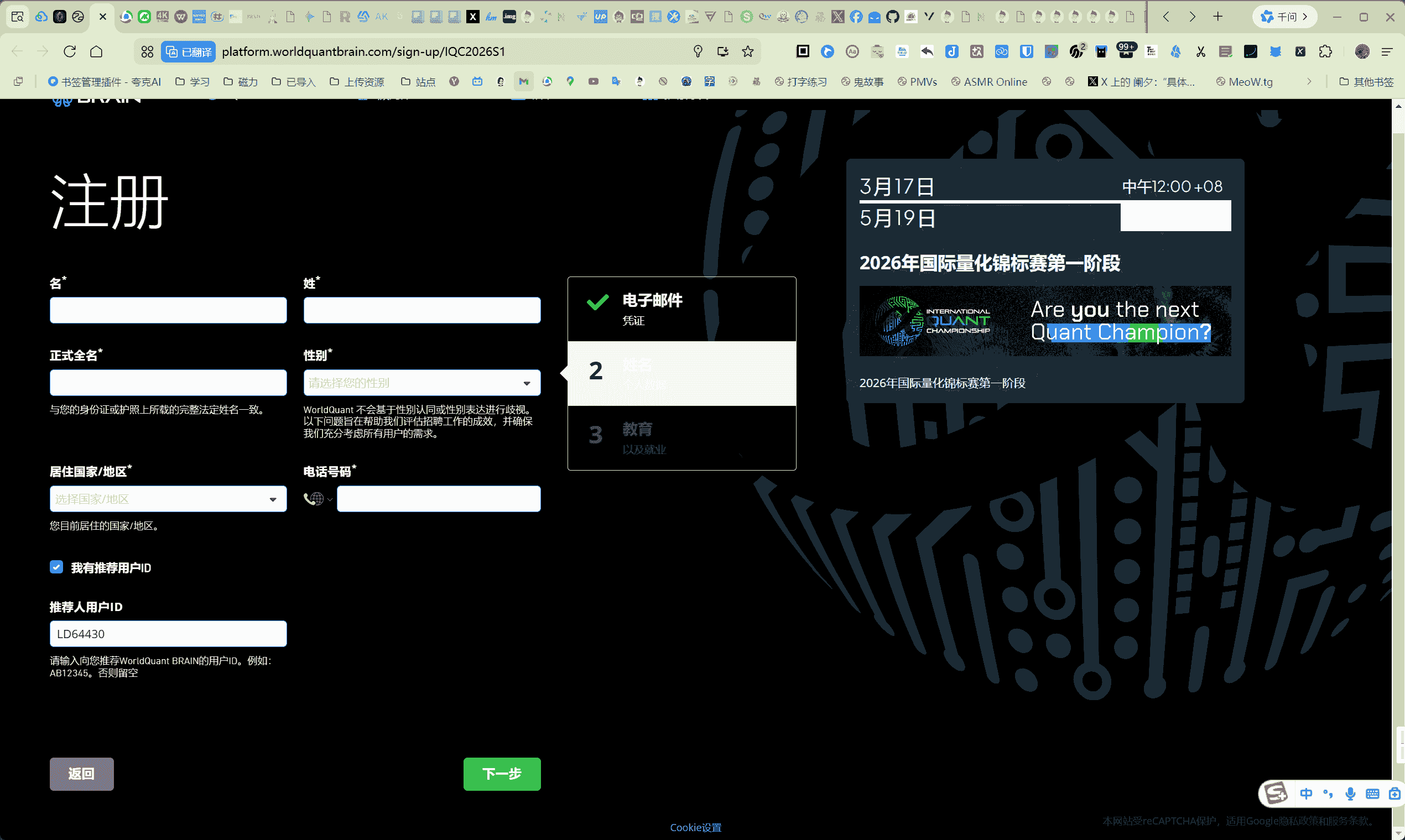Switch to the green 4K-adjacent circle tab
This screenshot has height=840, width=1405.
click(144, 17)
